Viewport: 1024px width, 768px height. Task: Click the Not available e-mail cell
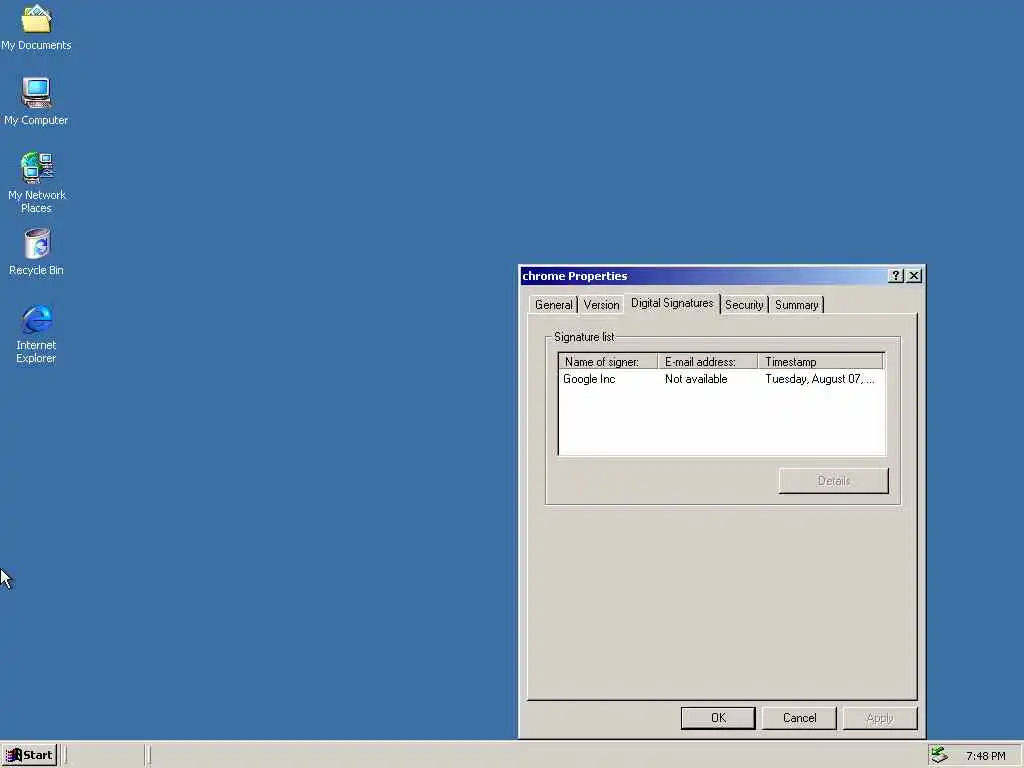point(696,379)
